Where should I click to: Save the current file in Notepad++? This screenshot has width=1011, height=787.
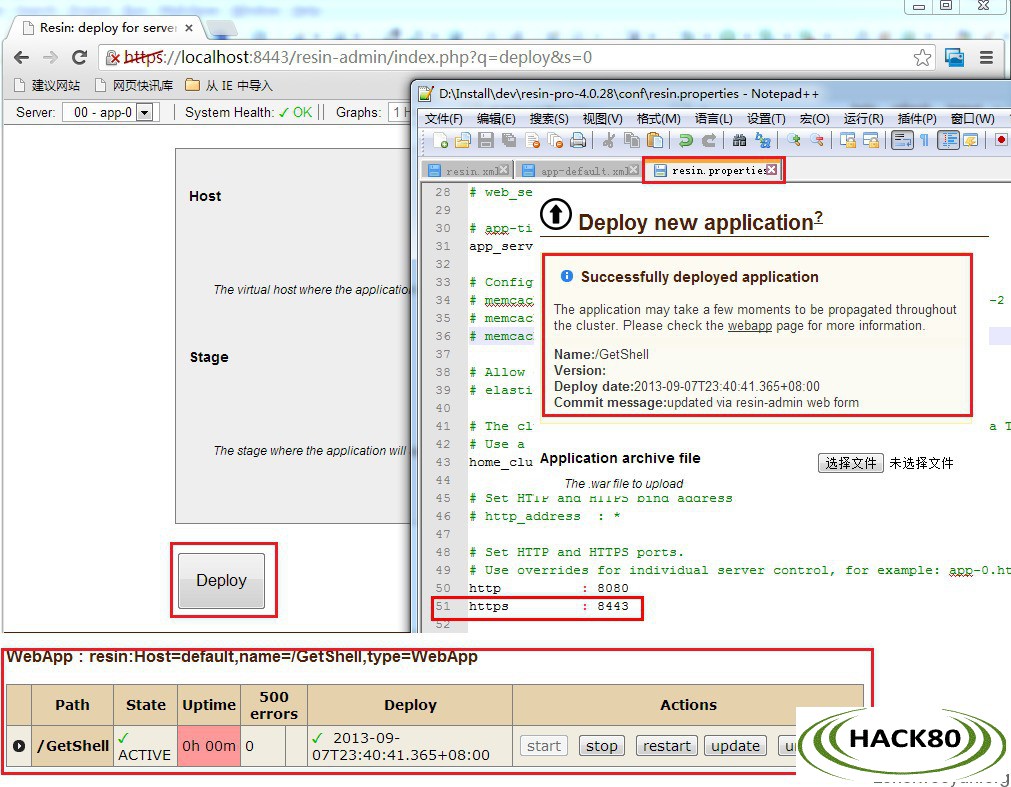[486, 140]
